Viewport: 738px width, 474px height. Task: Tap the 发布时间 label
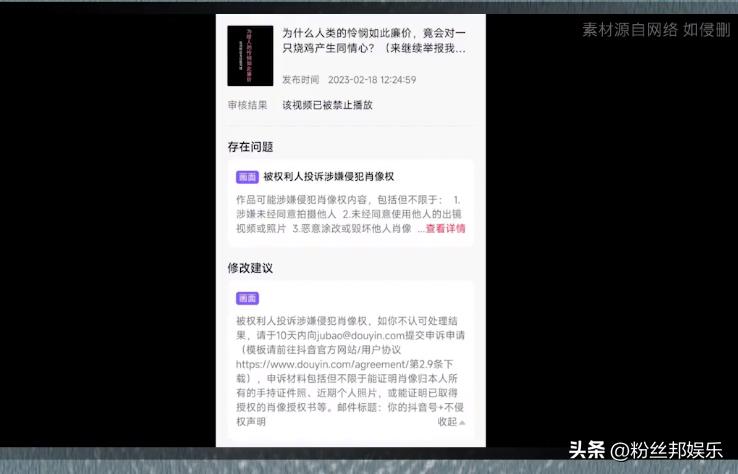coord(300,80)
